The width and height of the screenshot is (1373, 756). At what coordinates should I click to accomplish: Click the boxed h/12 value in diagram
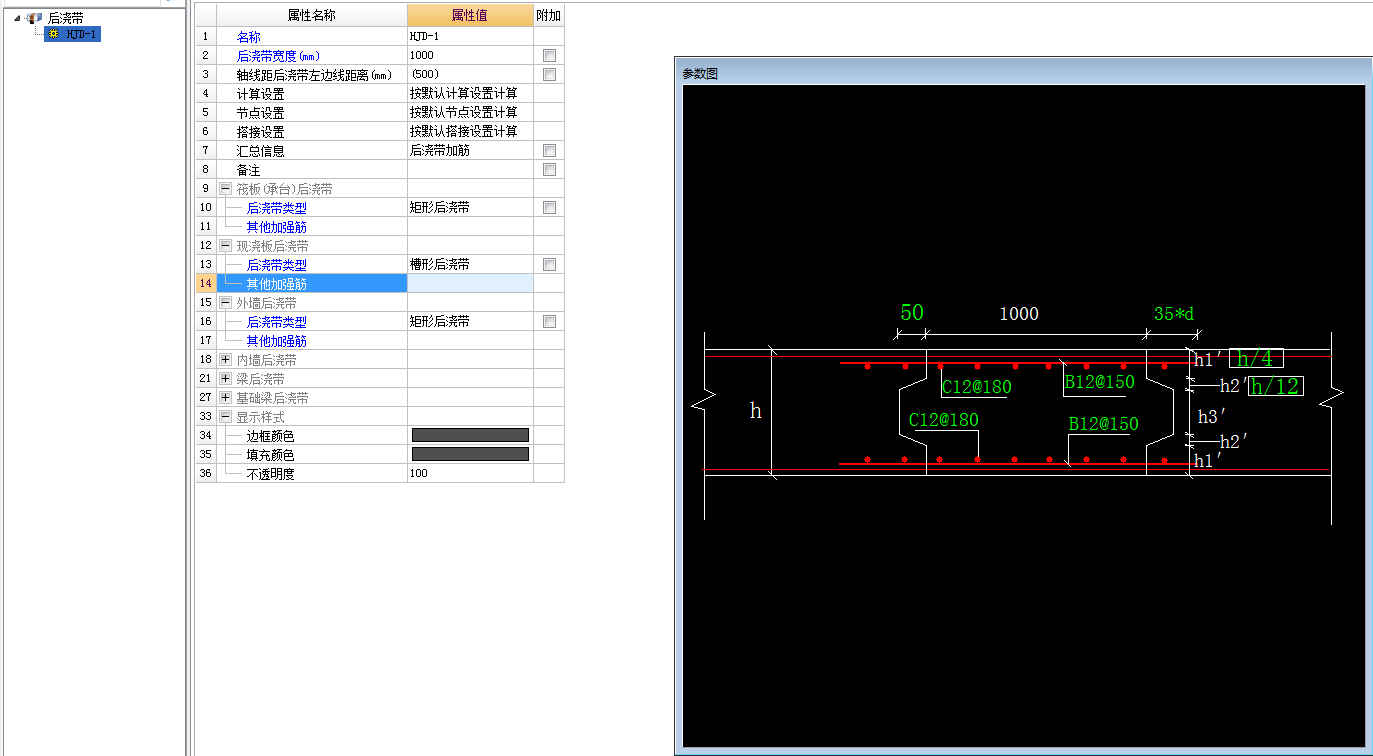[x=1276, y=386]
